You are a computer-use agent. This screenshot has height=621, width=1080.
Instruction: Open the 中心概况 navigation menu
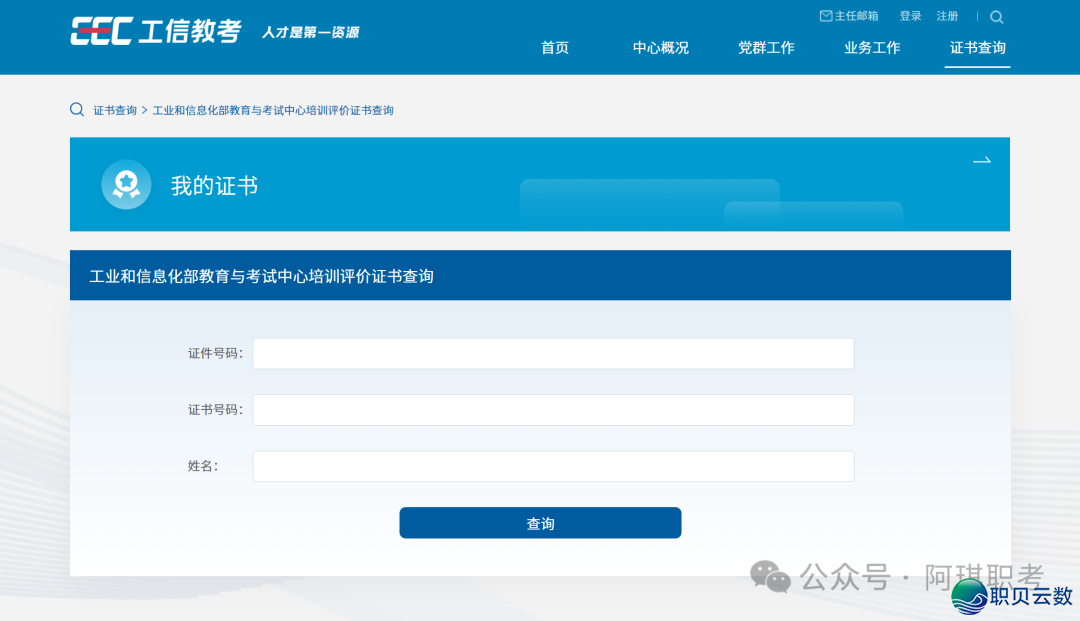[660, 48]
